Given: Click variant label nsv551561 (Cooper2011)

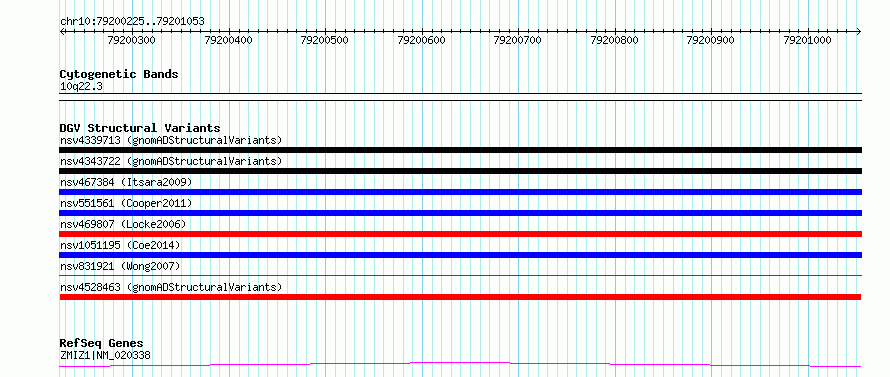Looking at the screenshot, I should click(126, 203).
